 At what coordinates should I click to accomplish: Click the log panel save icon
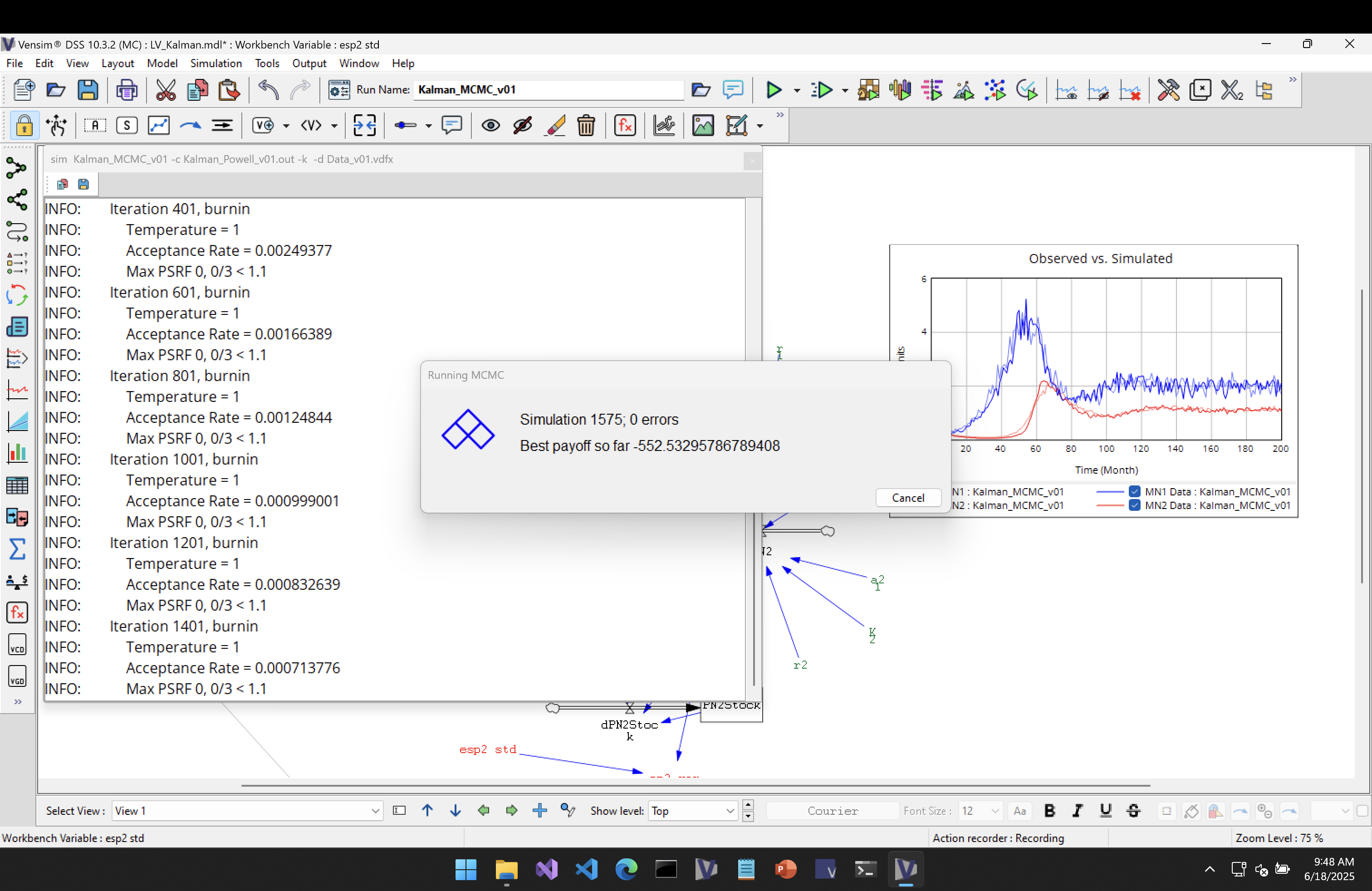83,184
